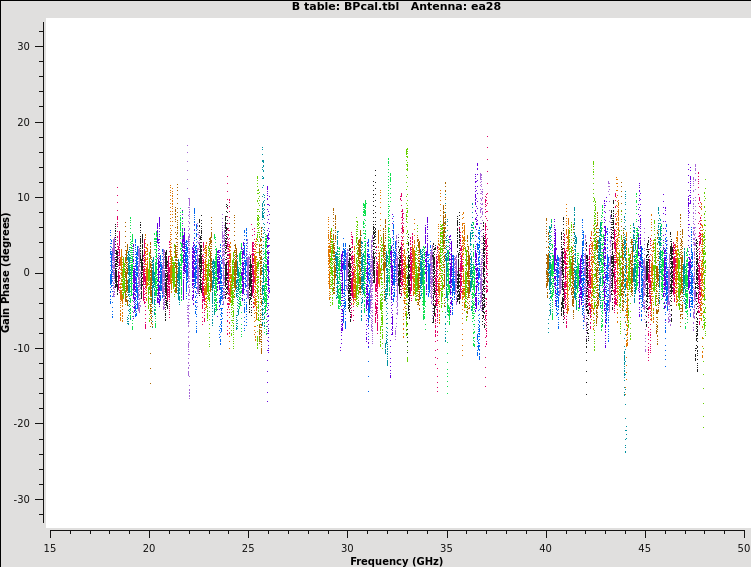Click the 30 tick label on phase axis
This screenshot has width=751, height=567.
pos(24,47)
